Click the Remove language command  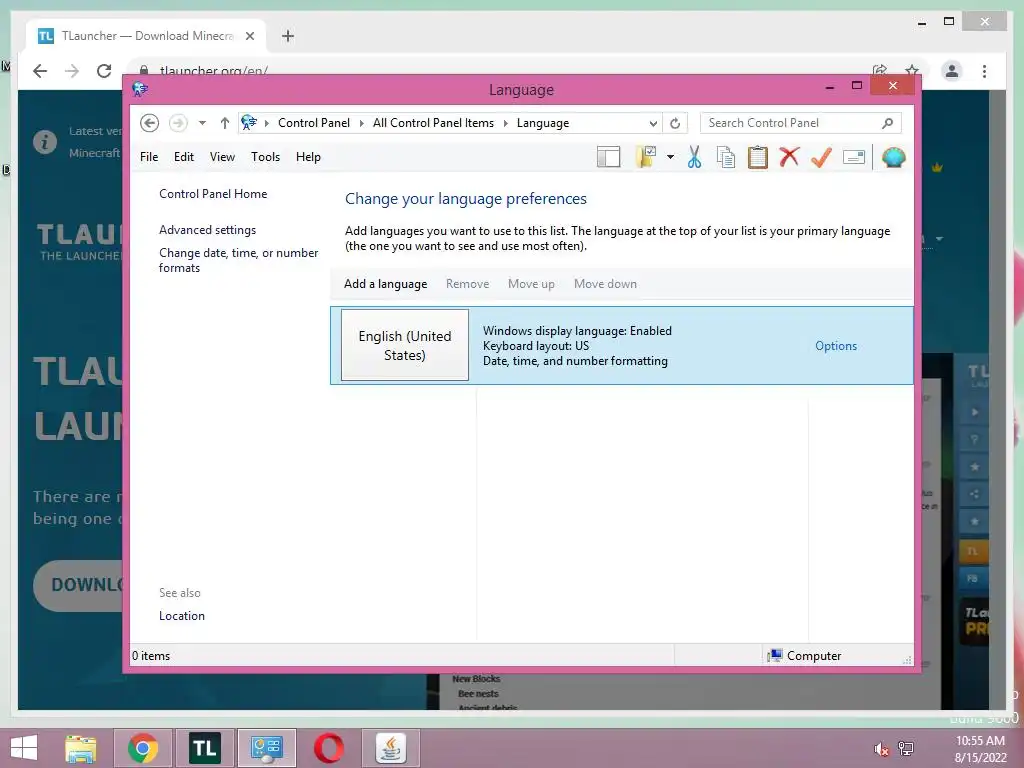pos(468,284)
